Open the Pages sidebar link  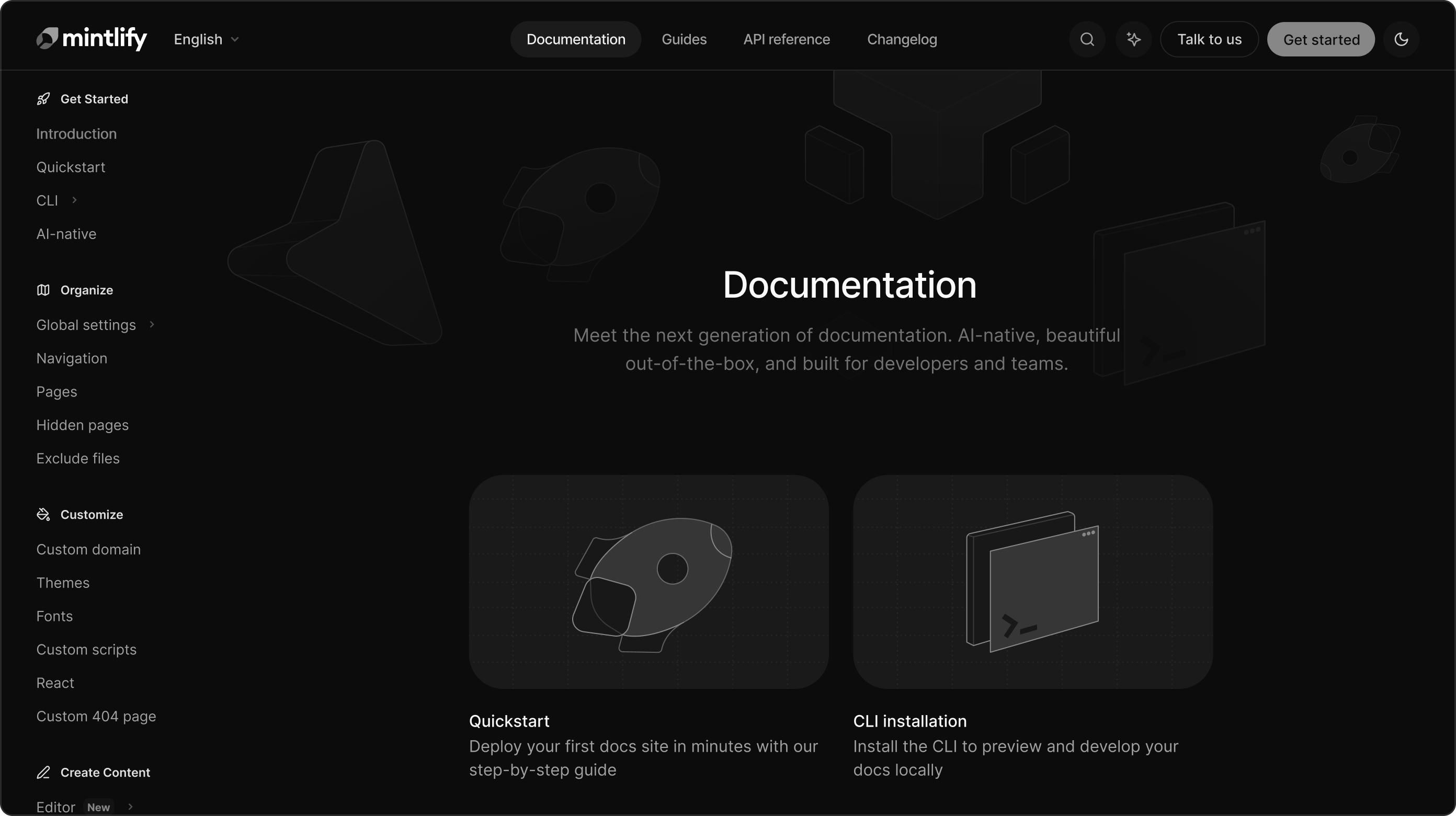tap(56, 392)
